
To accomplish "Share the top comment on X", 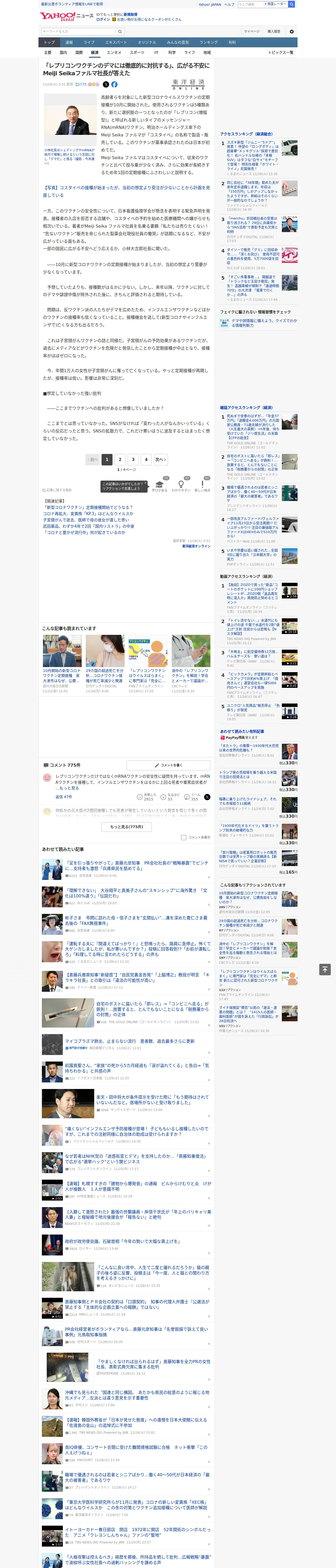I will (207, 797).
